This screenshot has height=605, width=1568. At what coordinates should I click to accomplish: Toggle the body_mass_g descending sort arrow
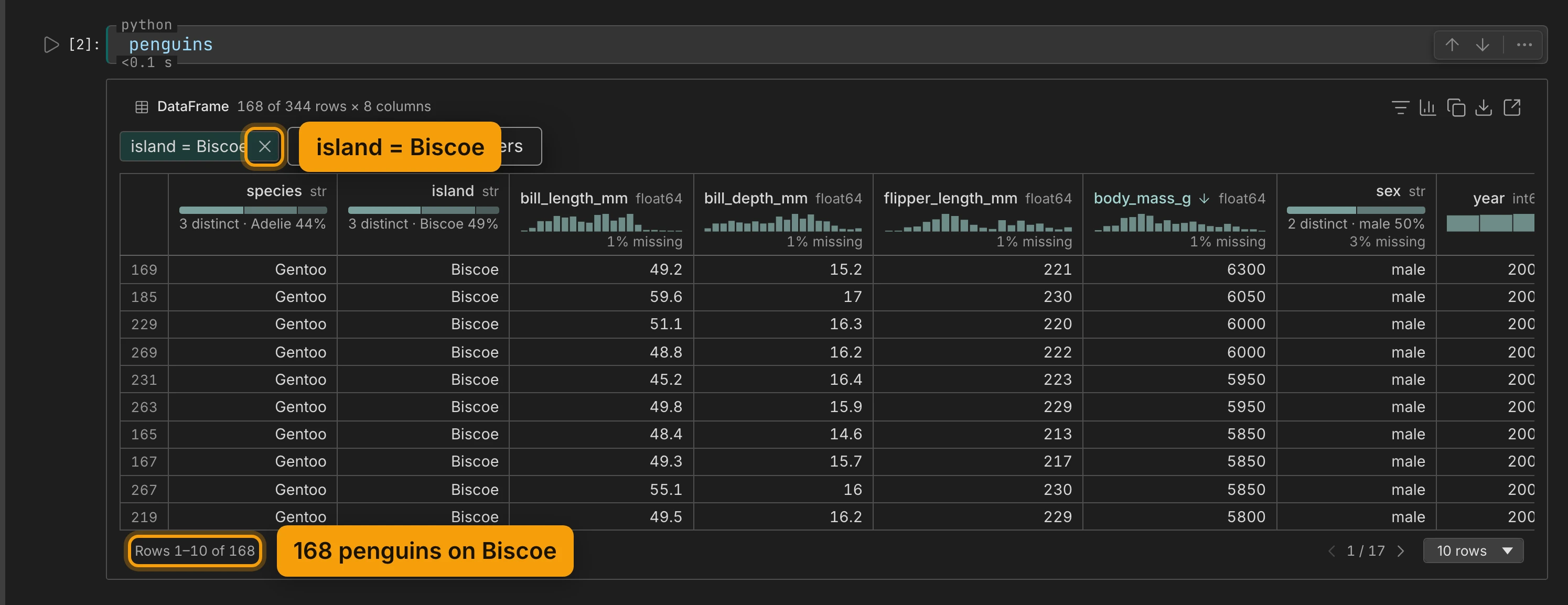[x=1204, y=198]
